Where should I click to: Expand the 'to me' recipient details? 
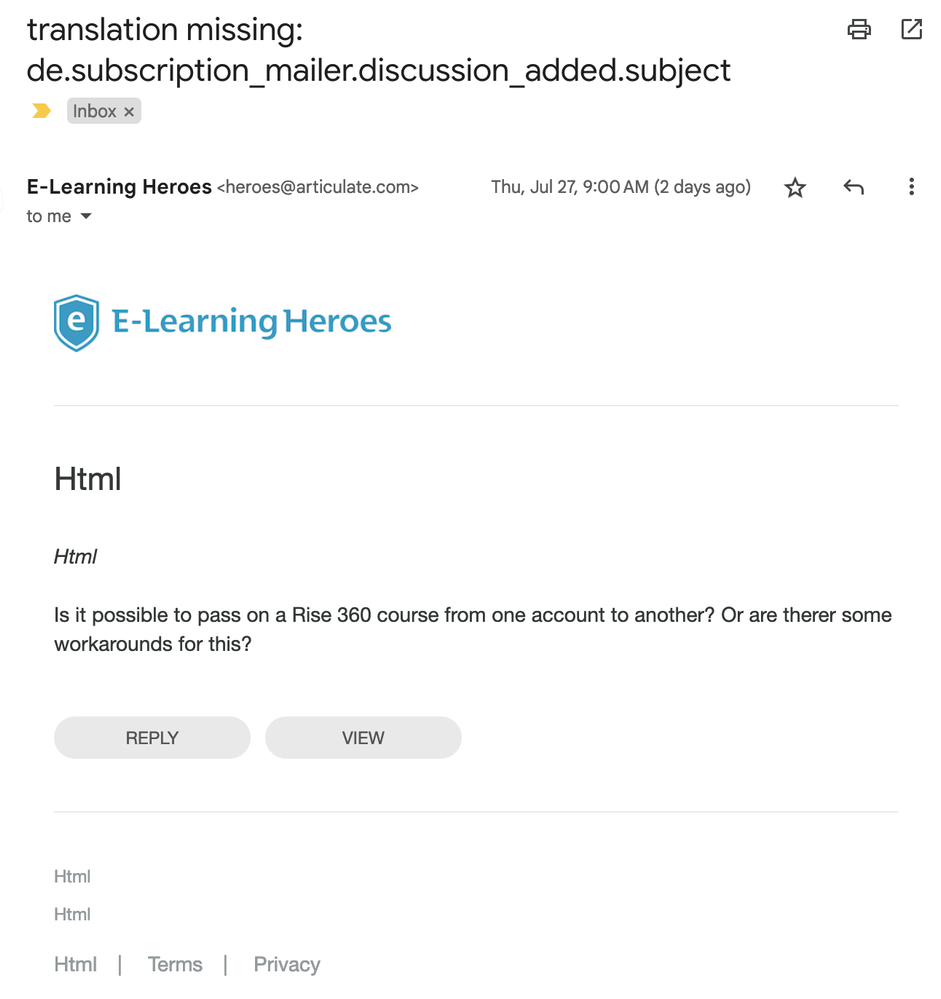coord(86,217)
